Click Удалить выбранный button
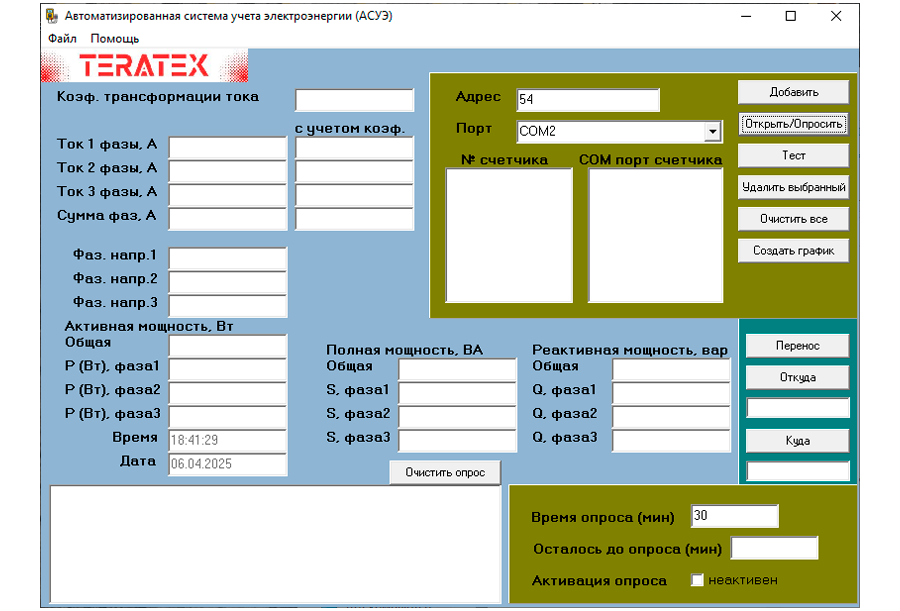The height and width of the screenshot is (611, 900). coord(793,187)
